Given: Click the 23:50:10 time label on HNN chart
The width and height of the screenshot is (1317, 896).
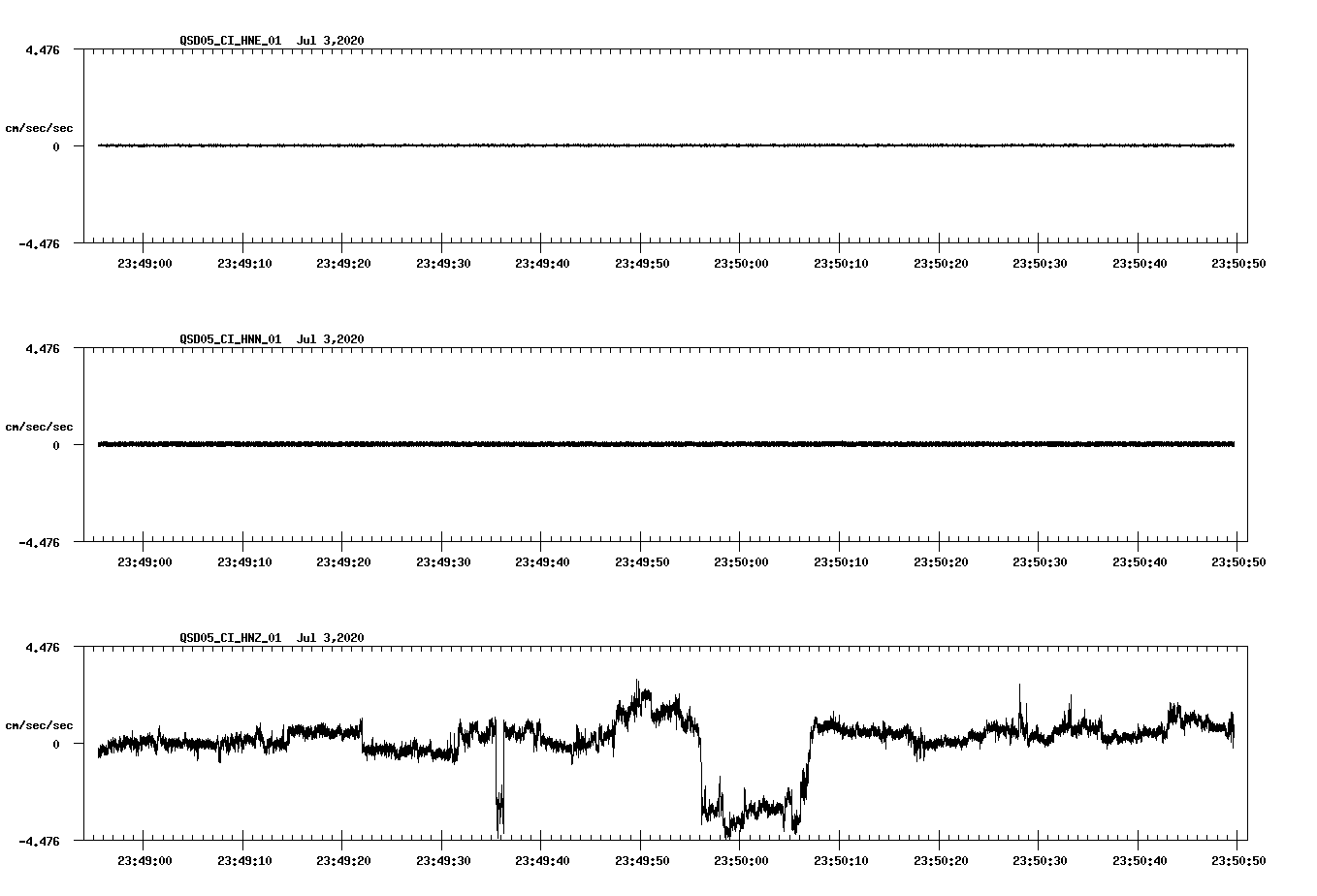Looking at the screenshot, I should [x=840, y=561].
